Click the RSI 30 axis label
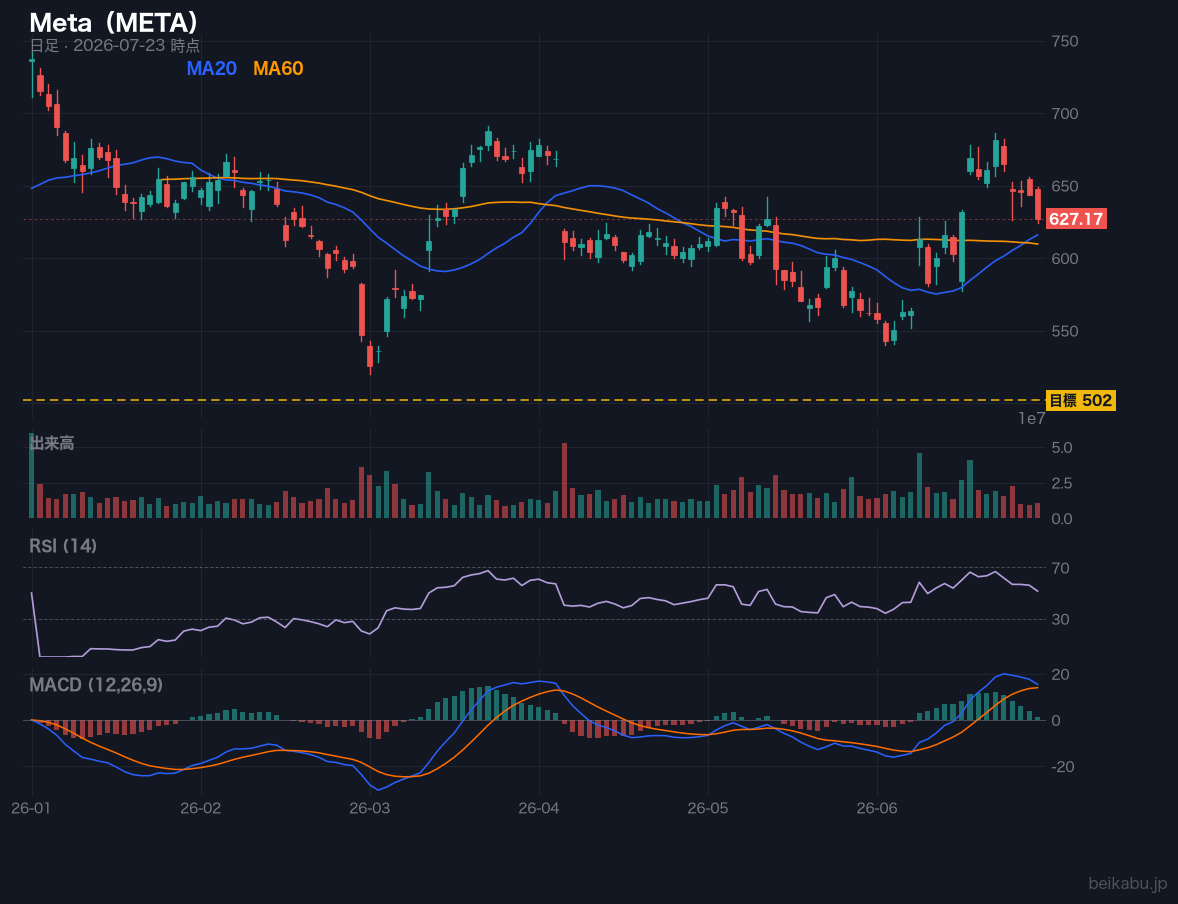Image resolution: width=1178 pixels, height=904 pixels. pyautogui.click(x=1060, y=619)
